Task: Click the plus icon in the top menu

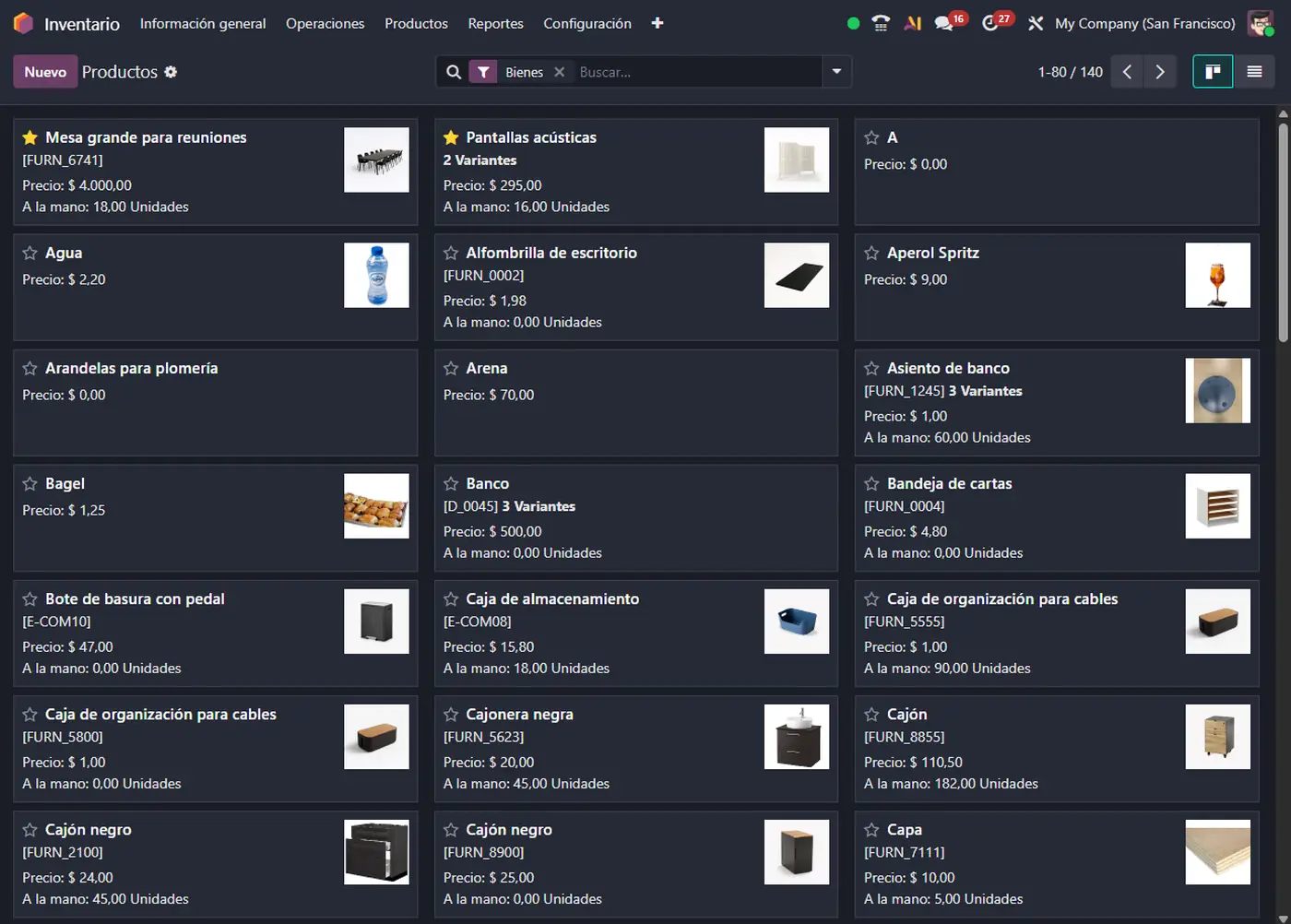Action: click(x=657, y=23)
